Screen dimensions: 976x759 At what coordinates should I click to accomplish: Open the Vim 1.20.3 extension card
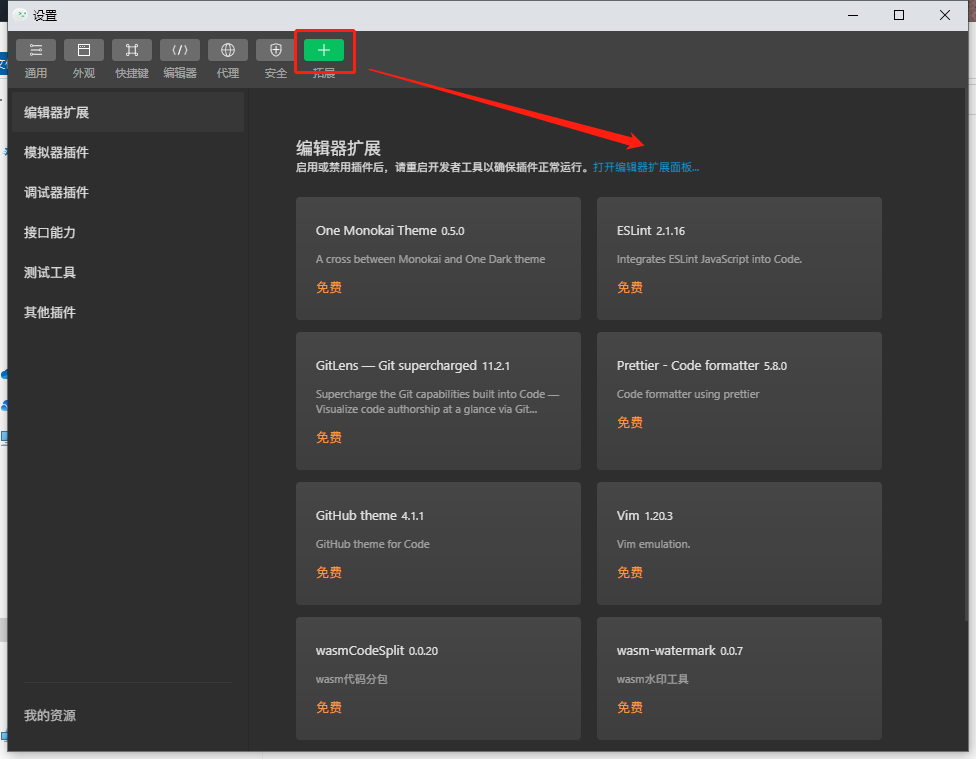click(739, 544)
